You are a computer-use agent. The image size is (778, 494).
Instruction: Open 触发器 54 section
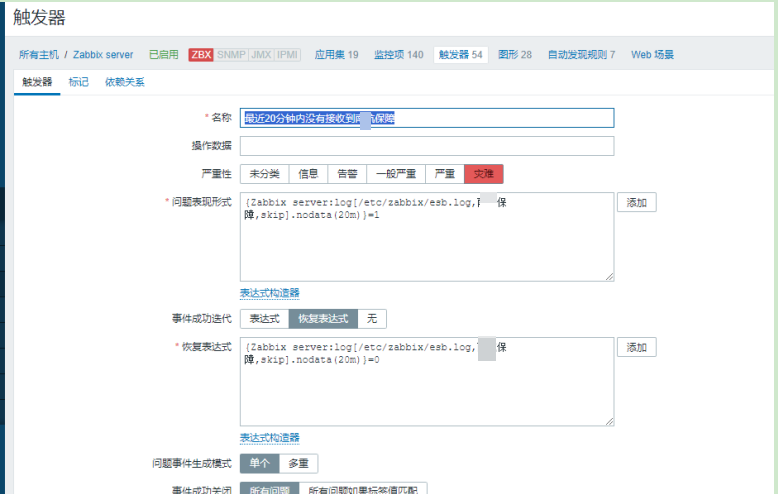(x=460, y=55)
